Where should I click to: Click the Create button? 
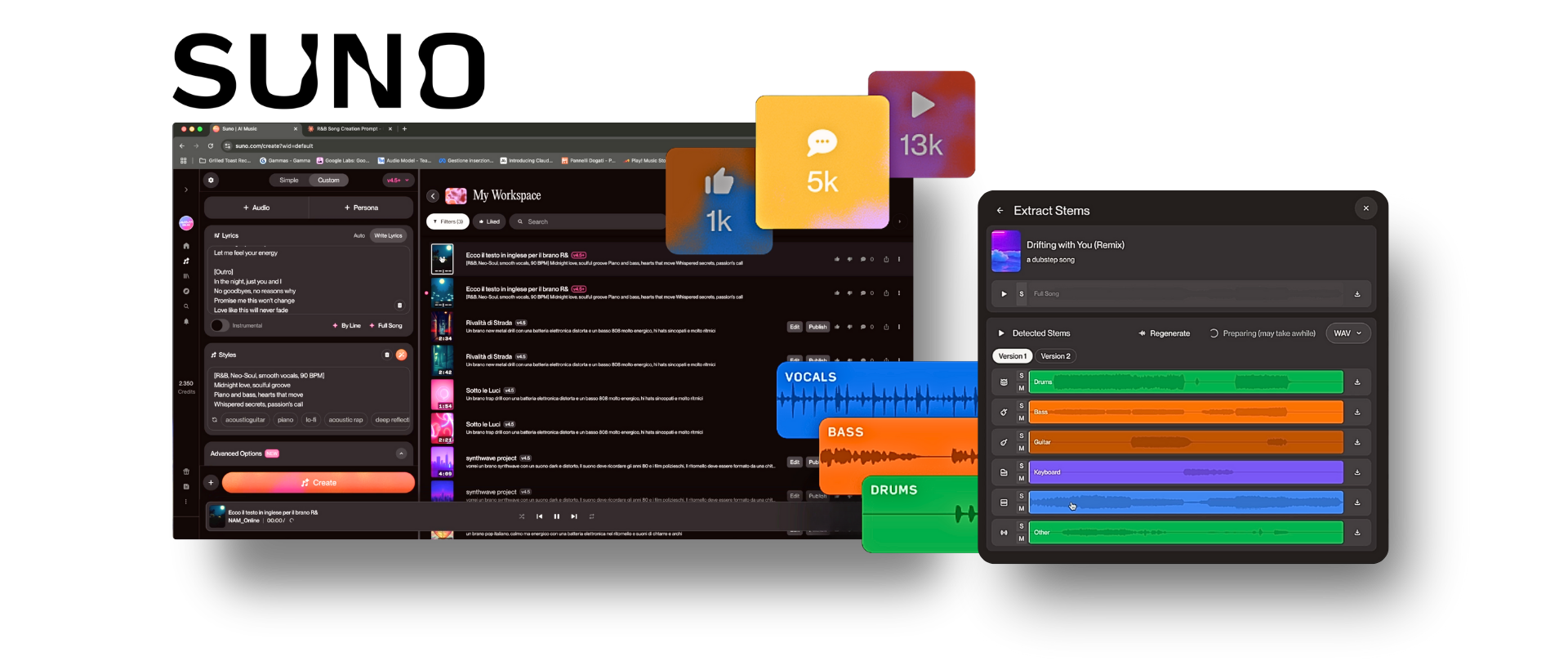318,483
